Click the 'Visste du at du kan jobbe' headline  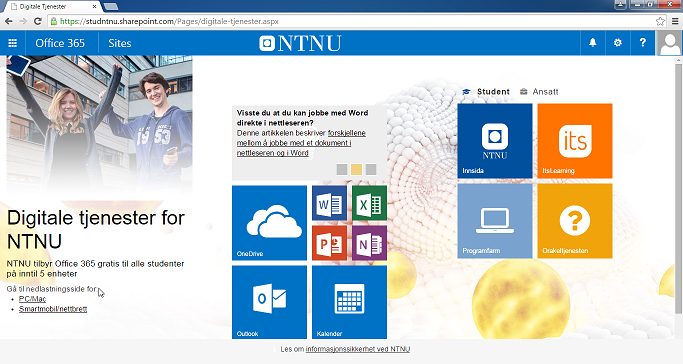pos(302,118)
